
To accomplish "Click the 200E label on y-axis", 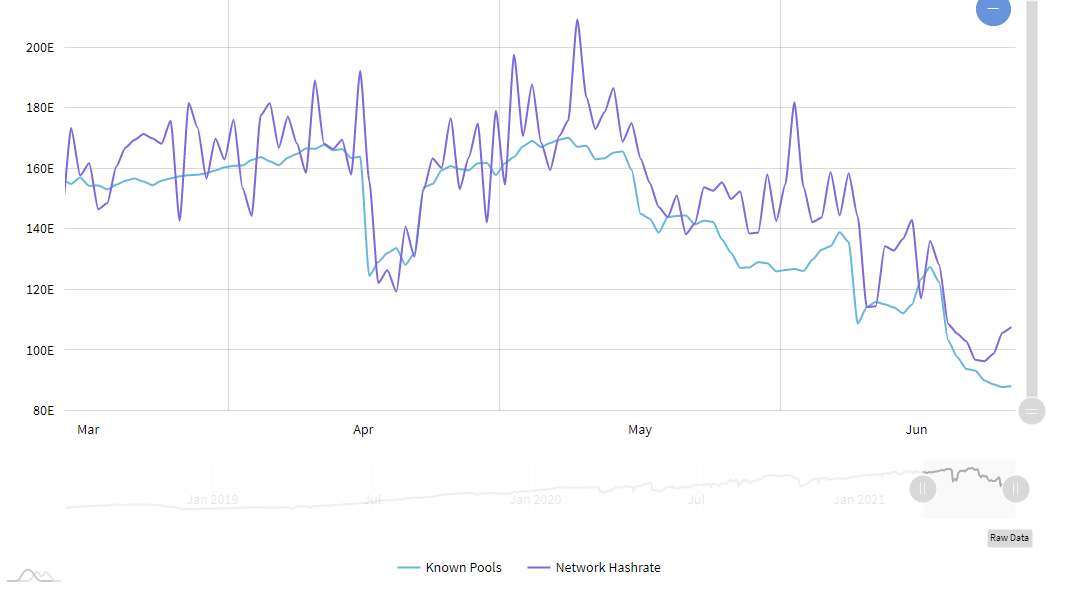I will (x=41, y=47).
